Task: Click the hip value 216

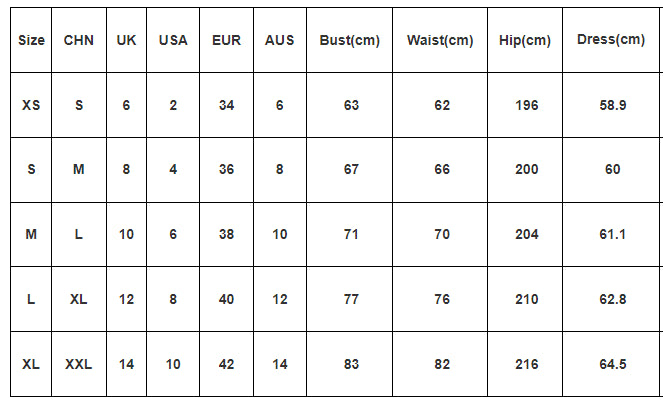Action: point(525,364)
